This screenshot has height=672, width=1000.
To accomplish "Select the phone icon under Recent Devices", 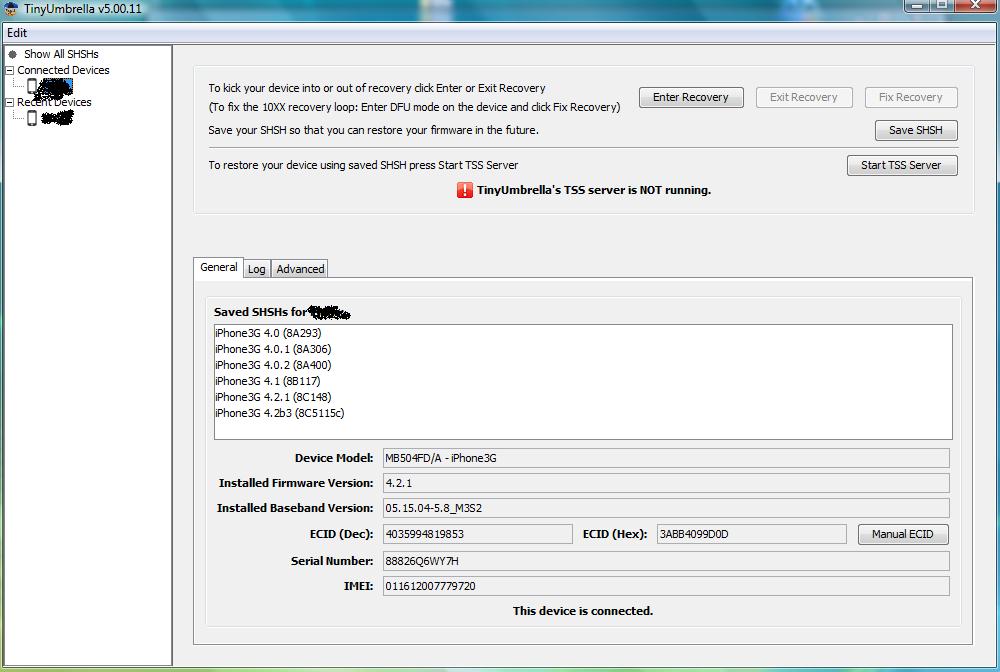I will pos(32,118).
